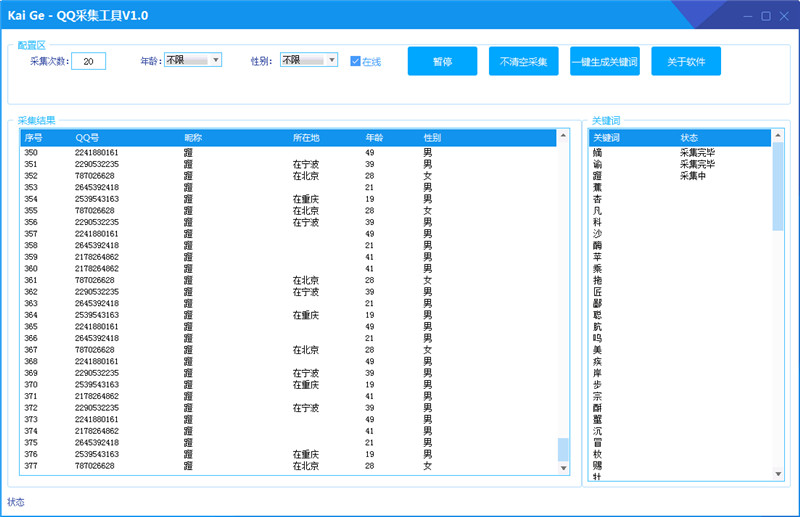Select keyword 沙 in keyword list
The height and width of the screenshot is (517, 800).
[x=597, y=234]
